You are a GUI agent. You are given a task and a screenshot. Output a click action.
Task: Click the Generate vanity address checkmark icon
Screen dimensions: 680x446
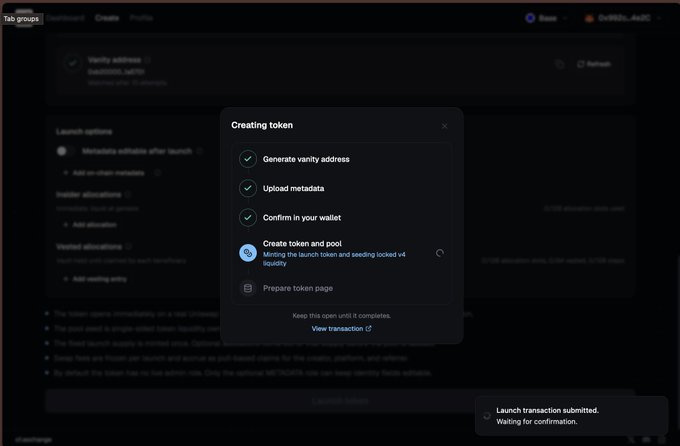point(248,159)
